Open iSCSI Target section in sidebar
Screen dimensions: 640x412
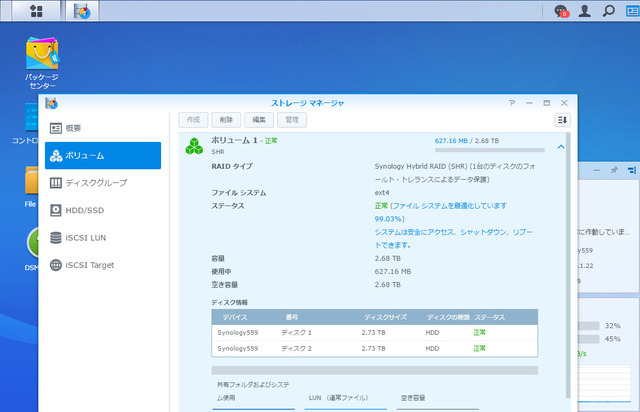[x=103, y=265]
